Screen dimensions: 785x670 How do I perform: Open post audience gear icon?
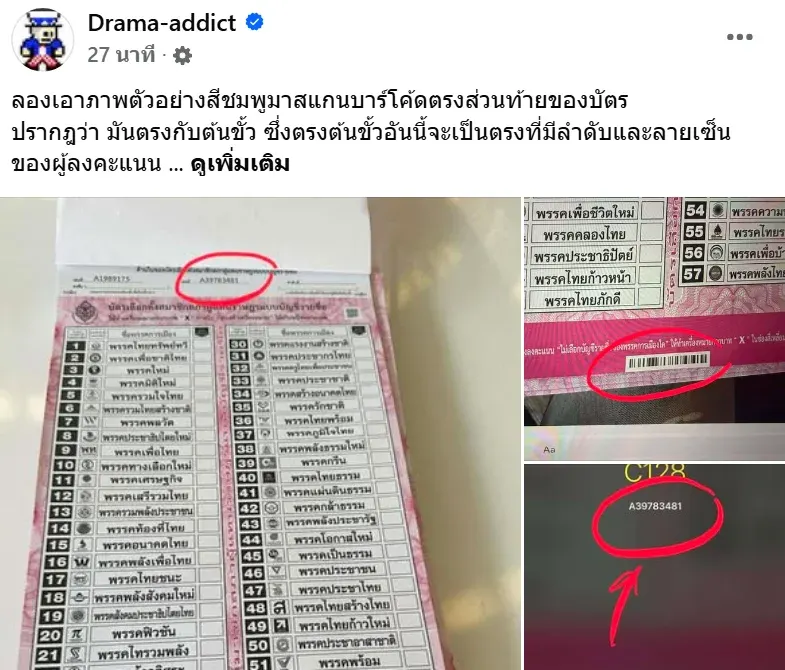tap(182, 55)
